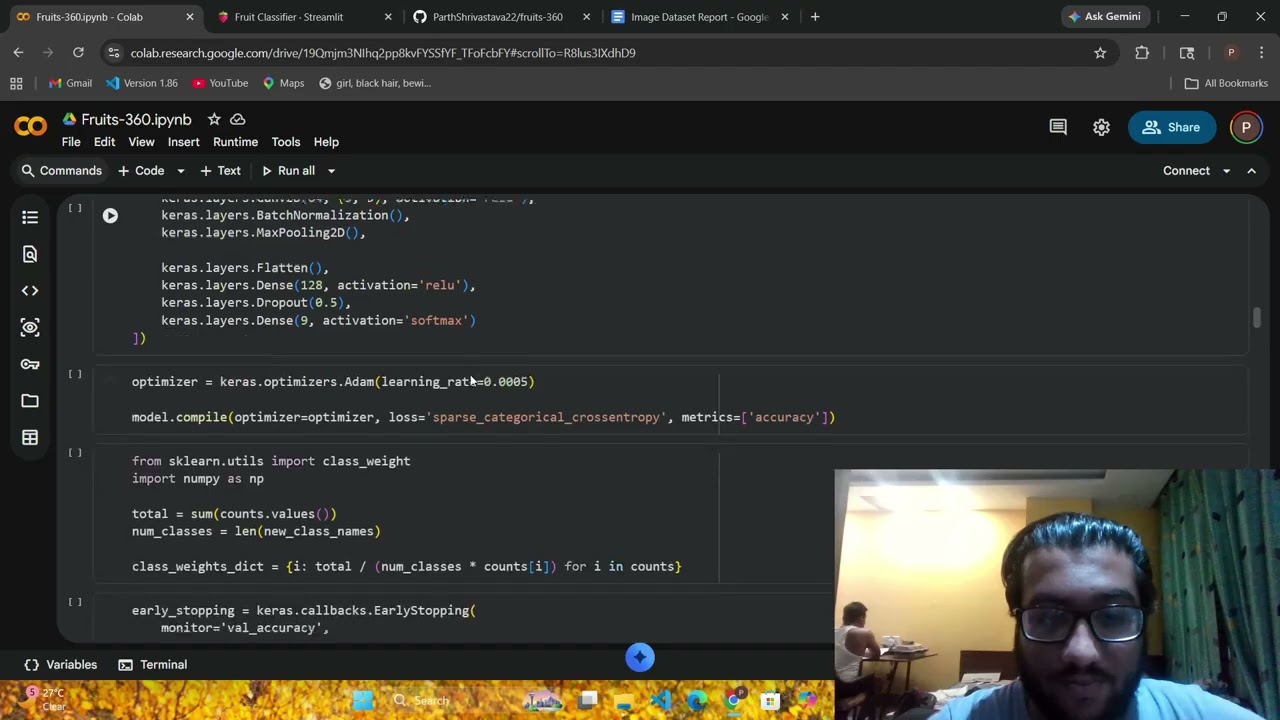Viewport: 1280px width, 720px height.
Task: Run the model definition cell
Action: point(110,215)
